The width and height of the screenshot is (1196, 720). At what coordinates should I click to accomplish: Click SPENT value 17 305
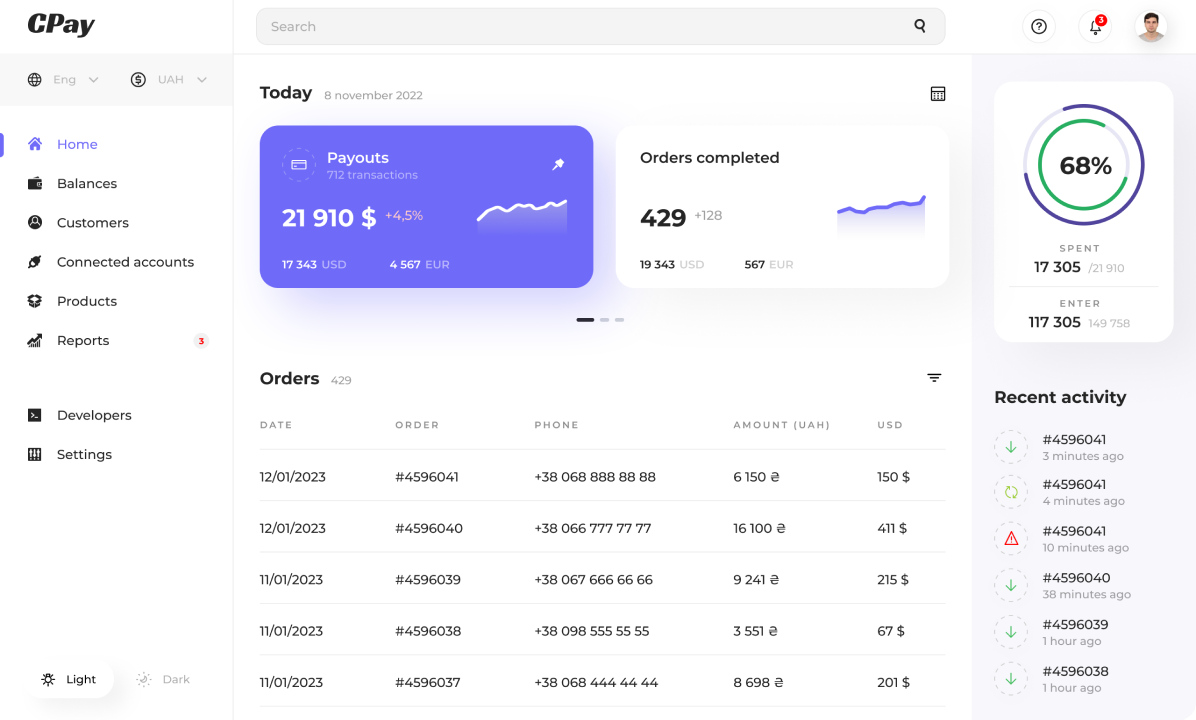point(1057,267)
